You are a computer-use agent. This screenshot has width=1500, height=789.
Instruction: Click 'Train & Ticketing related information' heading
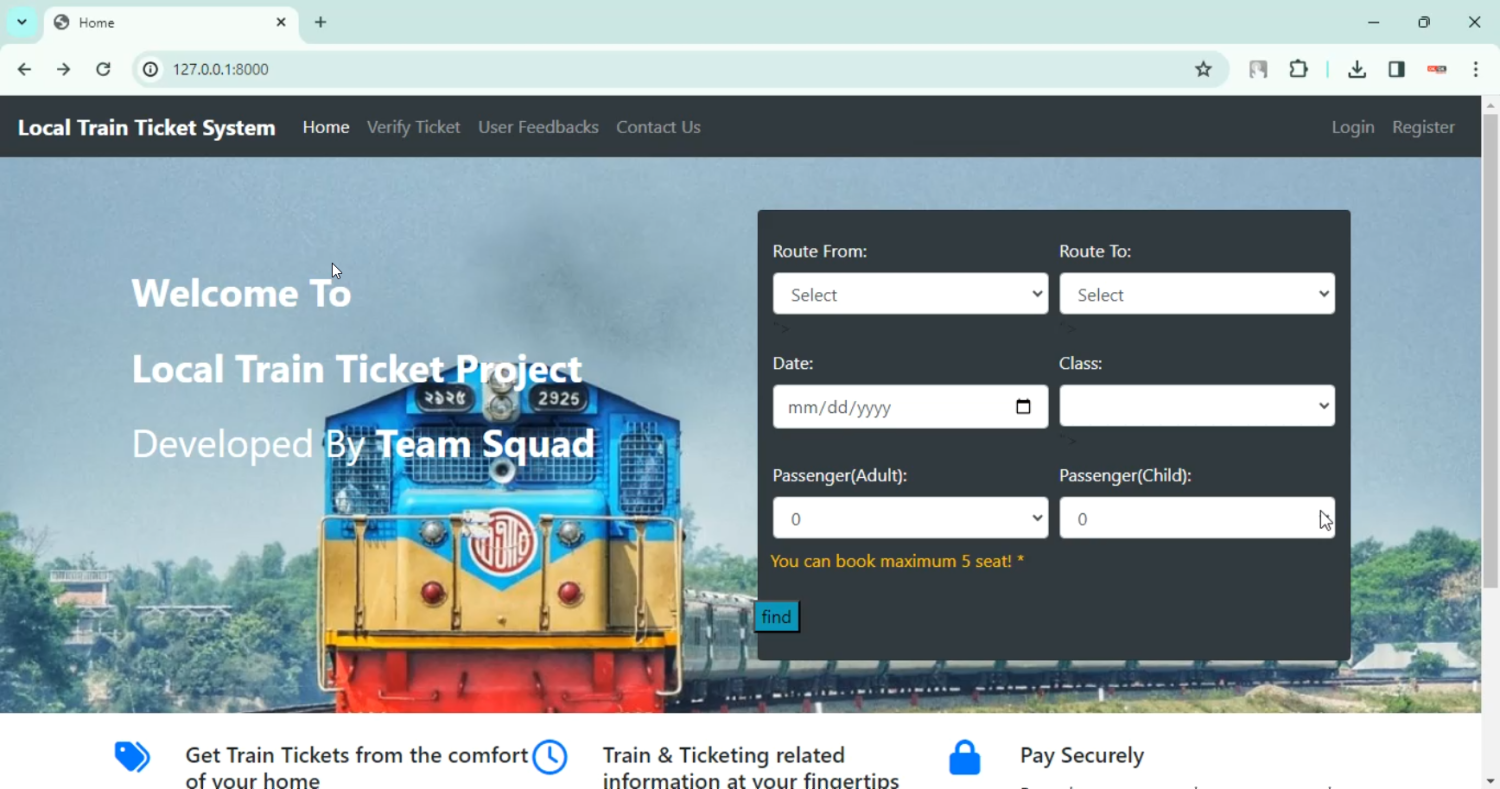tap(751, 768)
